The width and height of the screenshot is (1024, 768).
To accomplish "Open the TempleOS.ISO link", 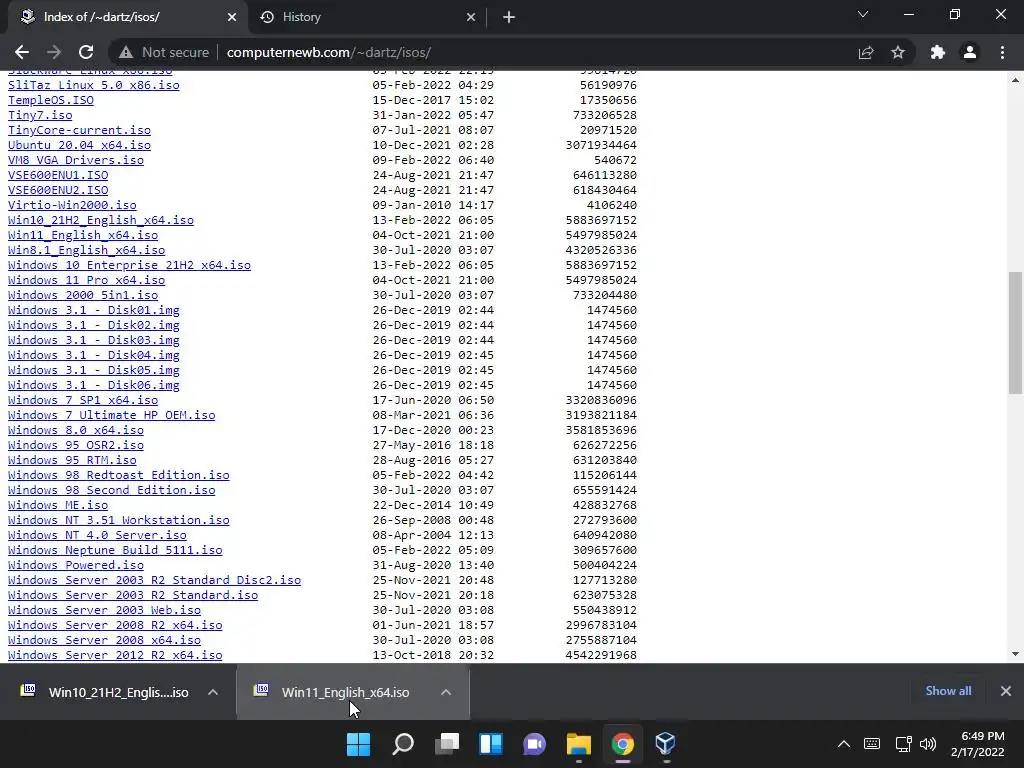I will [51, 100].
